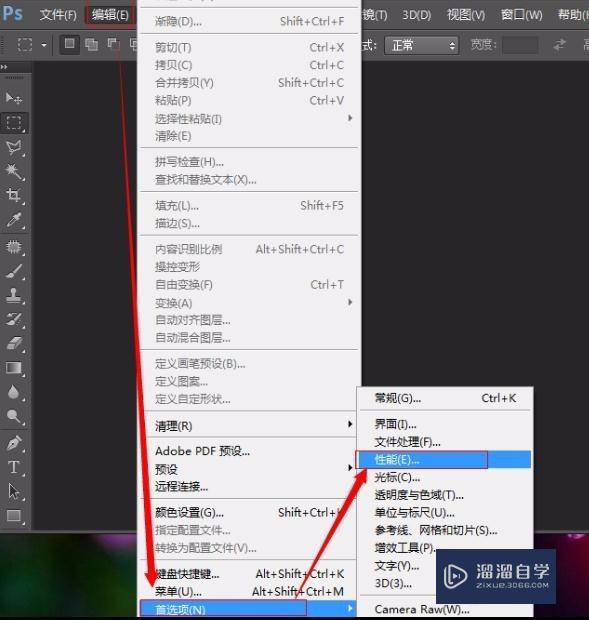
Task: Choose 远程连接... menu item
Action: [x=249, y=486]
